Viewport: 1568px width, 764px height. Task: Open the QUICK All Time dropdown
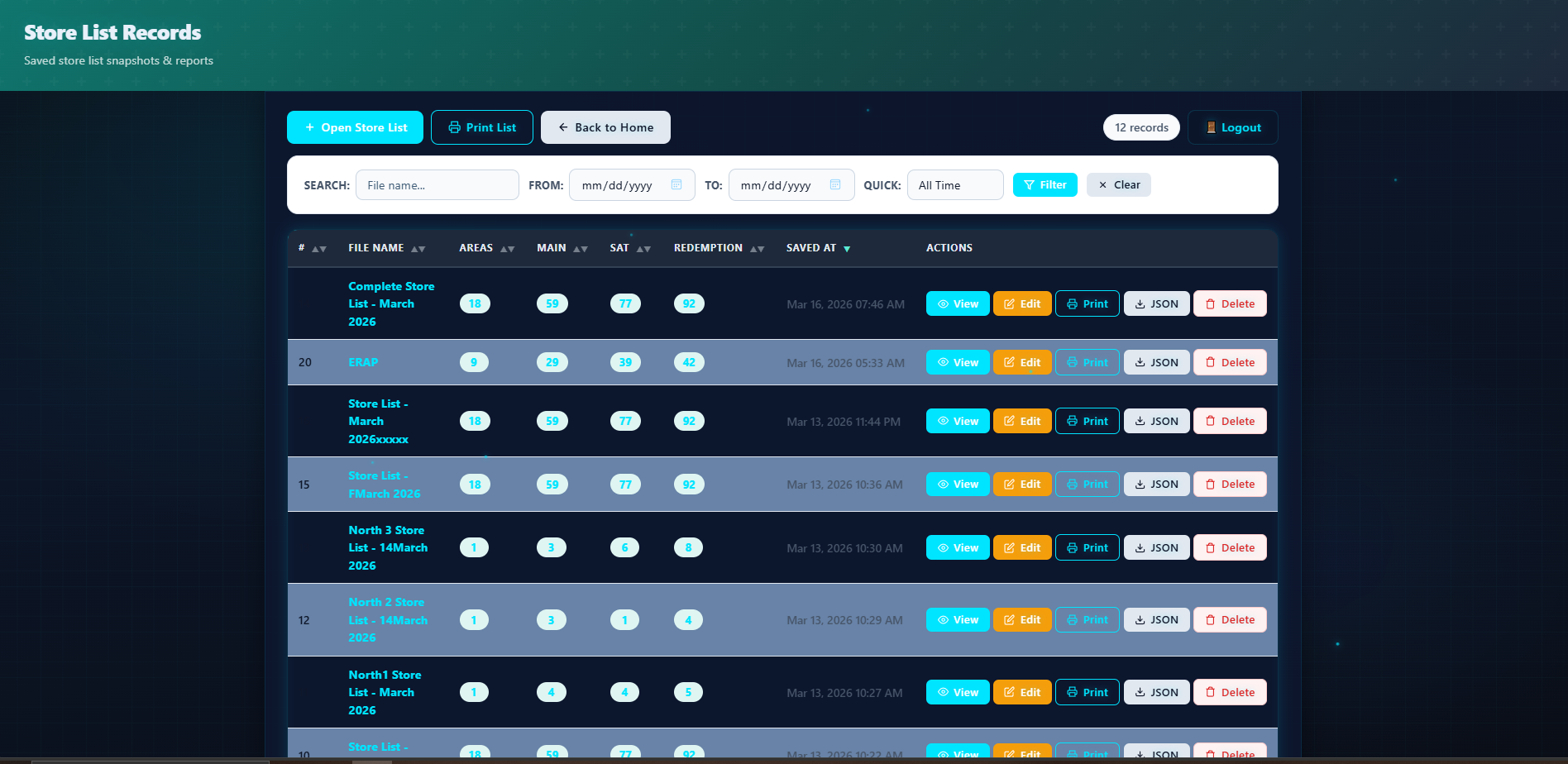point(954,185)
